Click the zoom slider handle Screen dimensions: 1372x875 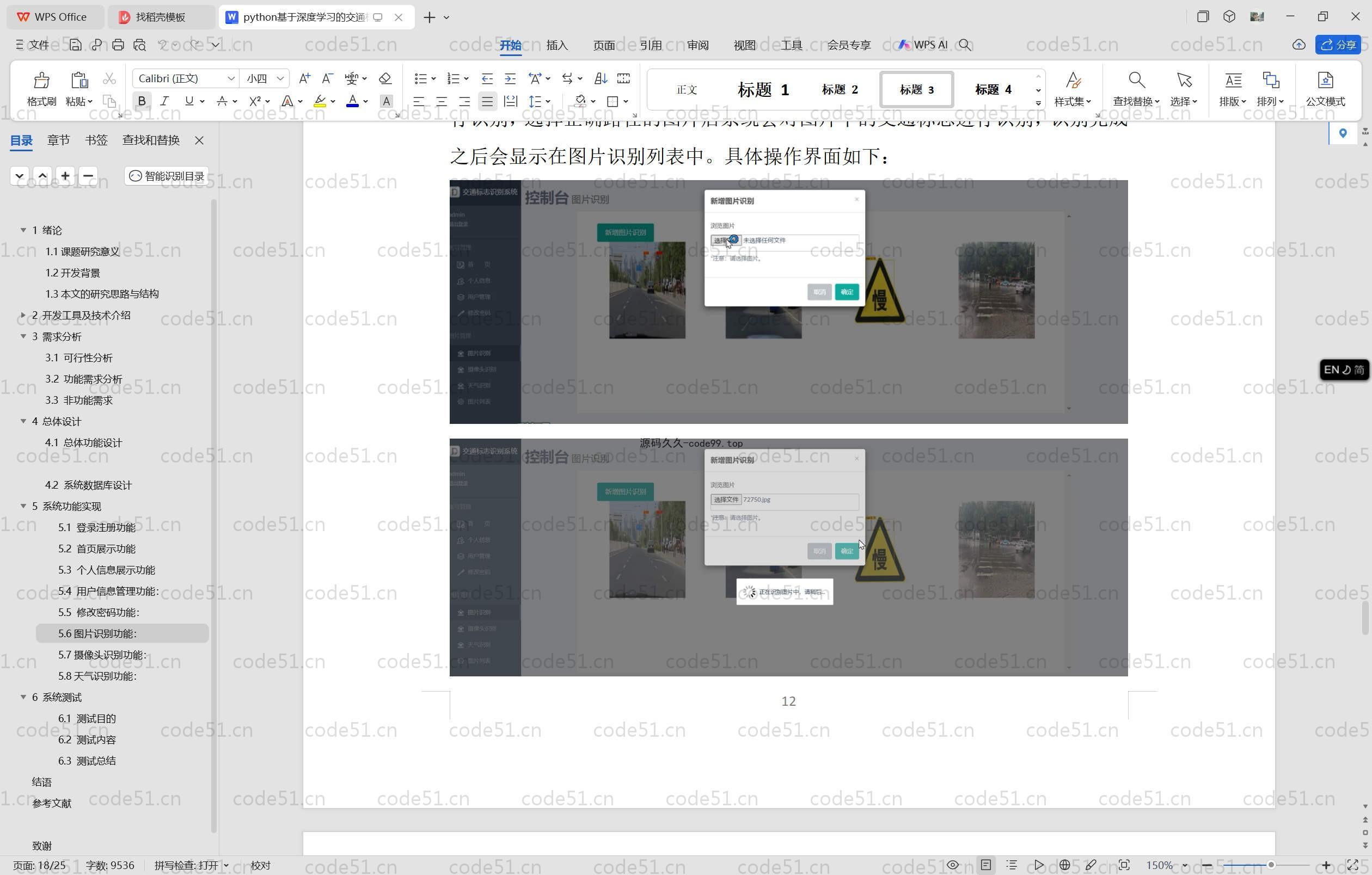point(1271,865)
